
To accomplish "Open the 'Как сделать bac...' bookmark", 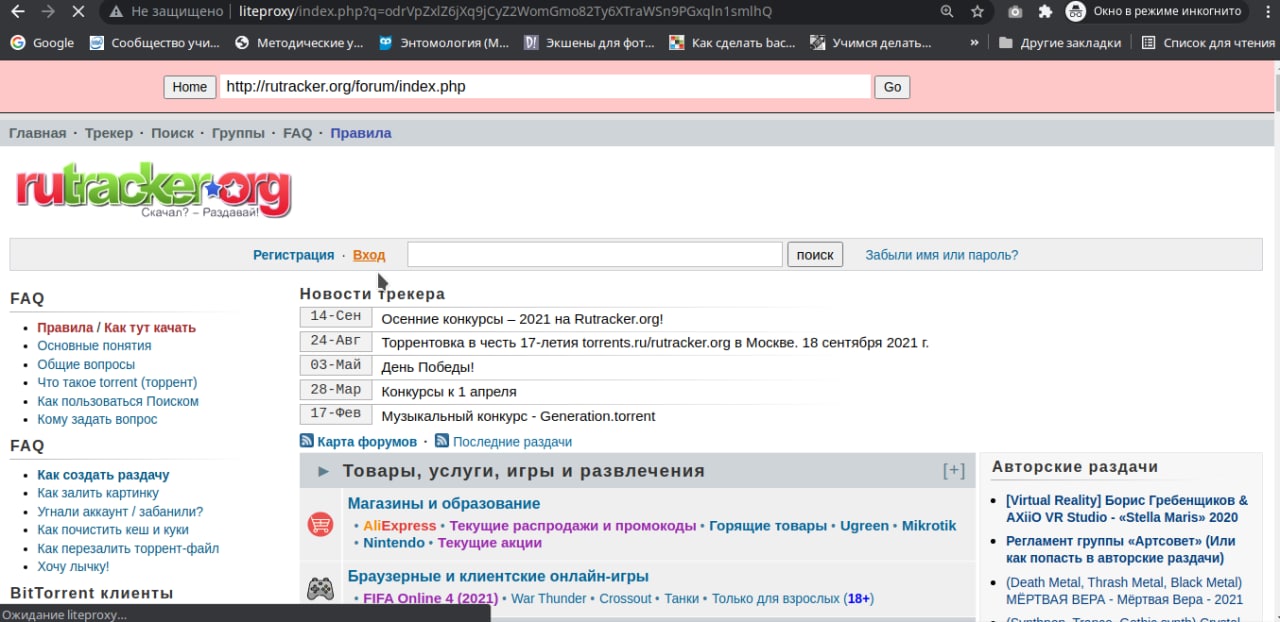I will 734,43.
